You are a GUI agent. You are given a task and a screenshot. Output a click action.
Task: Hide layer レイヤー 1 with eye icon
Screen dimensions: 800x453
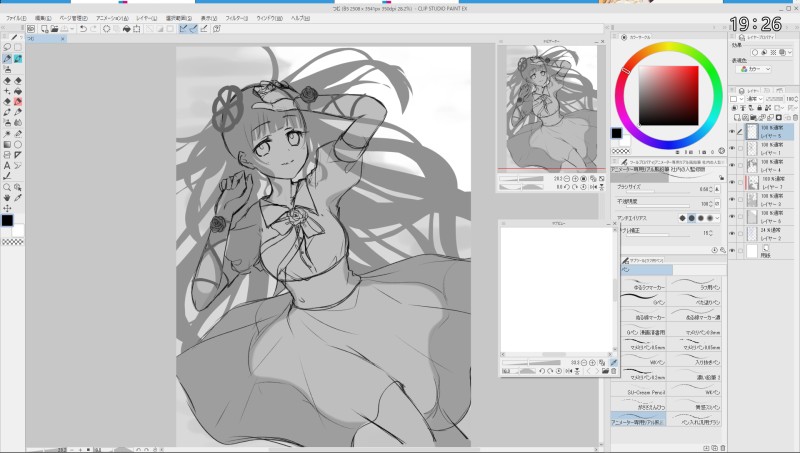(732, 149)
